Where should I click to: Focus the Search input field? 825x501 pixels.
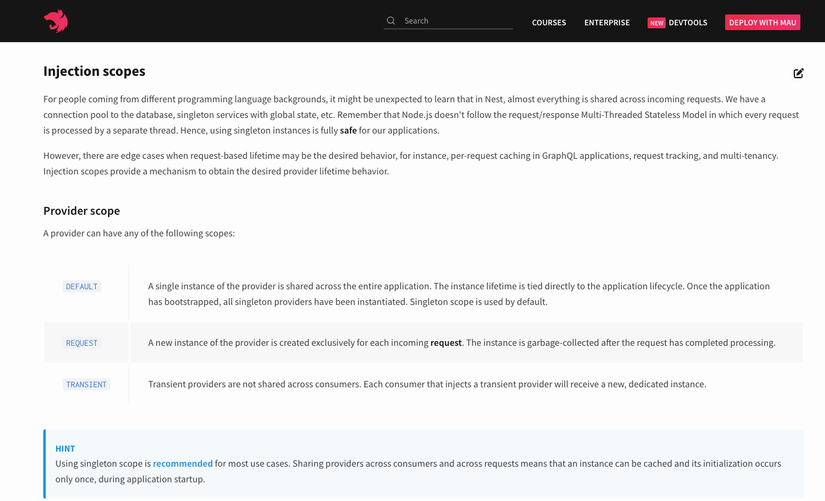point(456,21)
